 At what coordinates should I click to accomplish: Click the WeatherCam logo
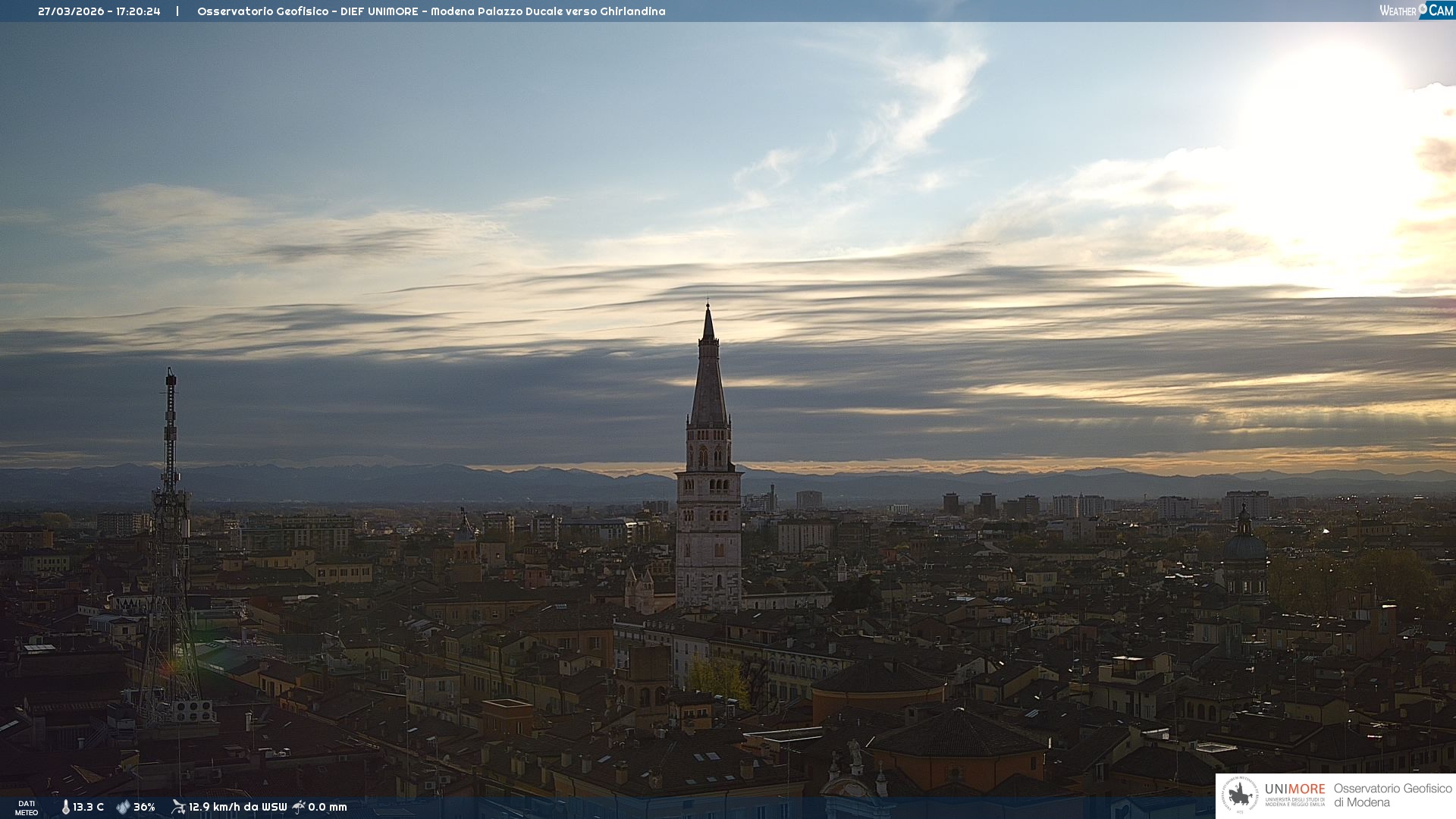tap(1416, 10)
